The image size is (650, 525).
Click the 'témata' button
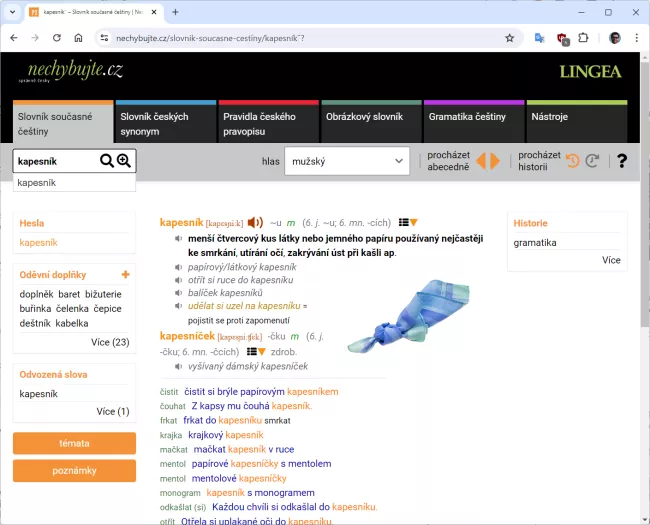point(74,443)
